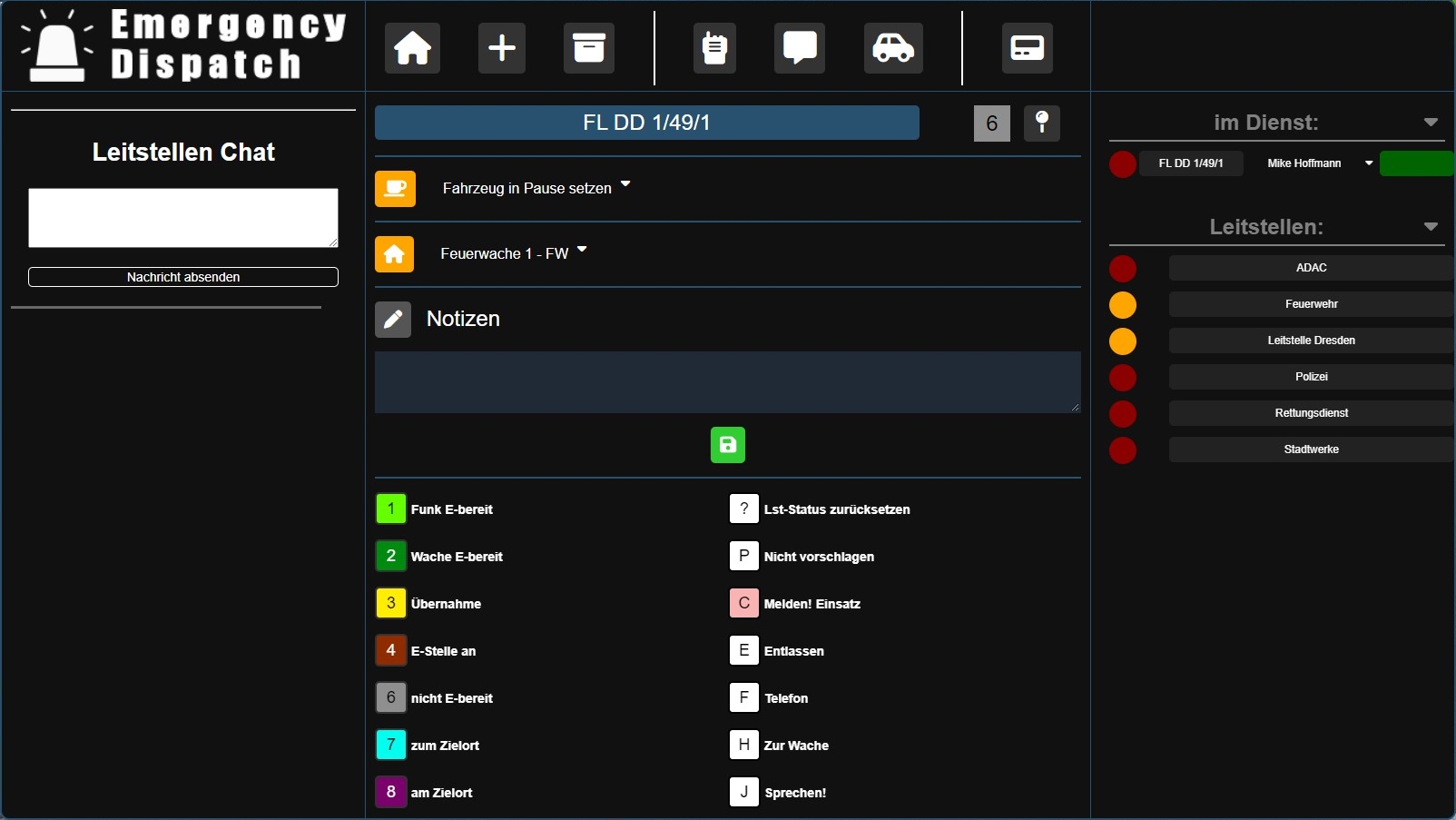Click the home icon in top toolbar
1456x820 pixels.
[412, 48]
